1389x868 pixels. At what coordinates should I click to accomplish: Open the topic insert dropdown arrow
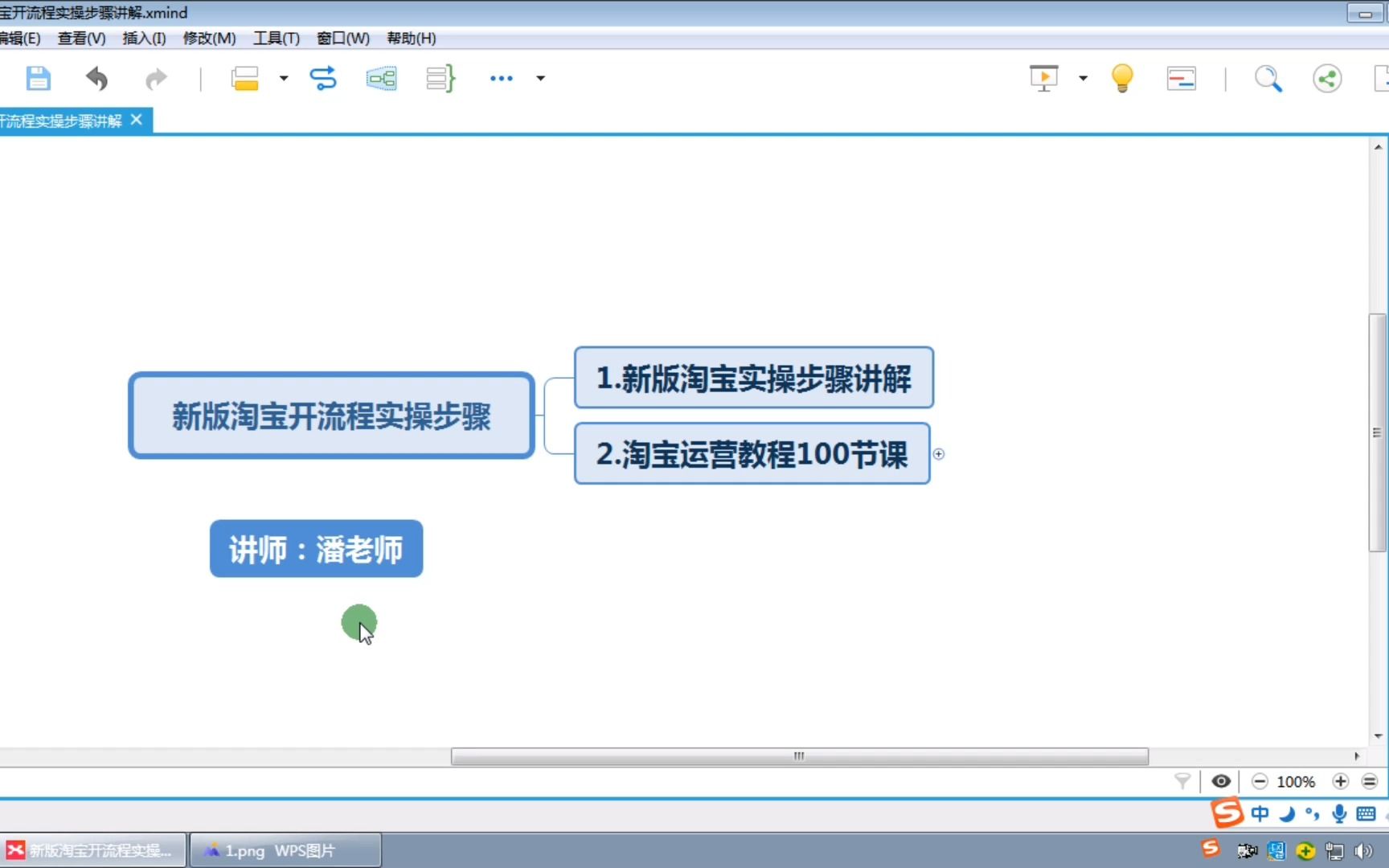(x=284, y=79)
